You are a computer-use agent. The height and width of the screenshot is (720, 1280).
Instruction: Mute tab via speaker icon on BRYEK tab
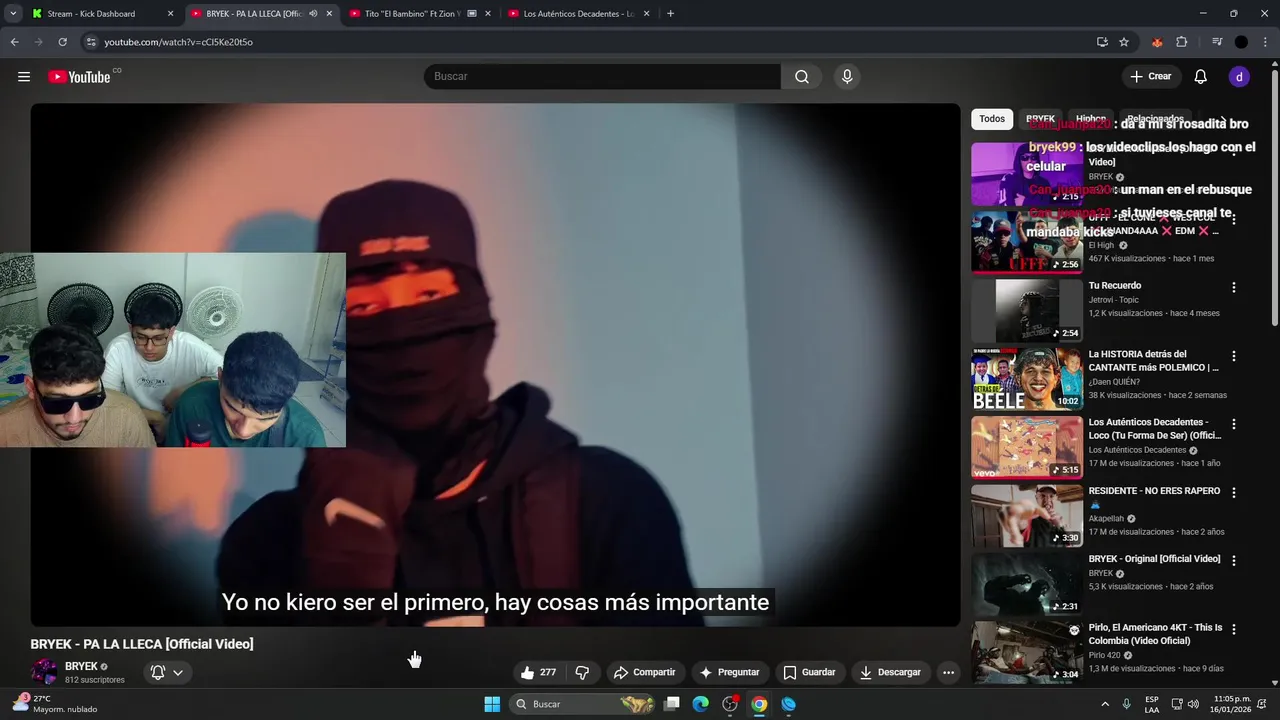313,14
